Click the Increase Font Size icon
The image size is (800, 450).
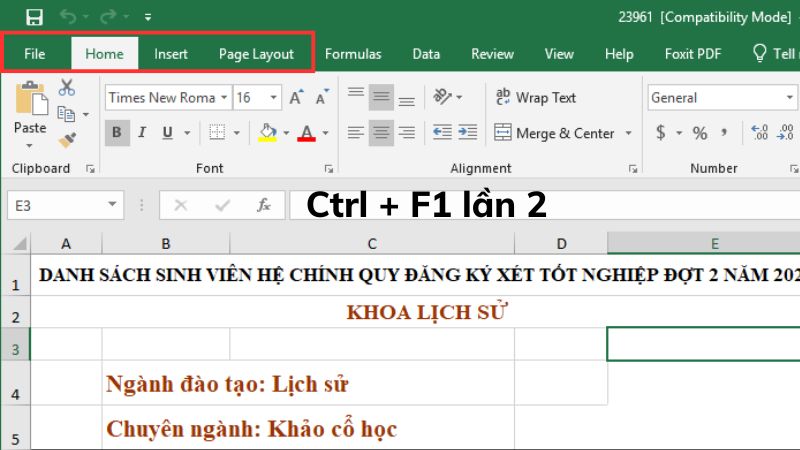[x=296, y=98]
